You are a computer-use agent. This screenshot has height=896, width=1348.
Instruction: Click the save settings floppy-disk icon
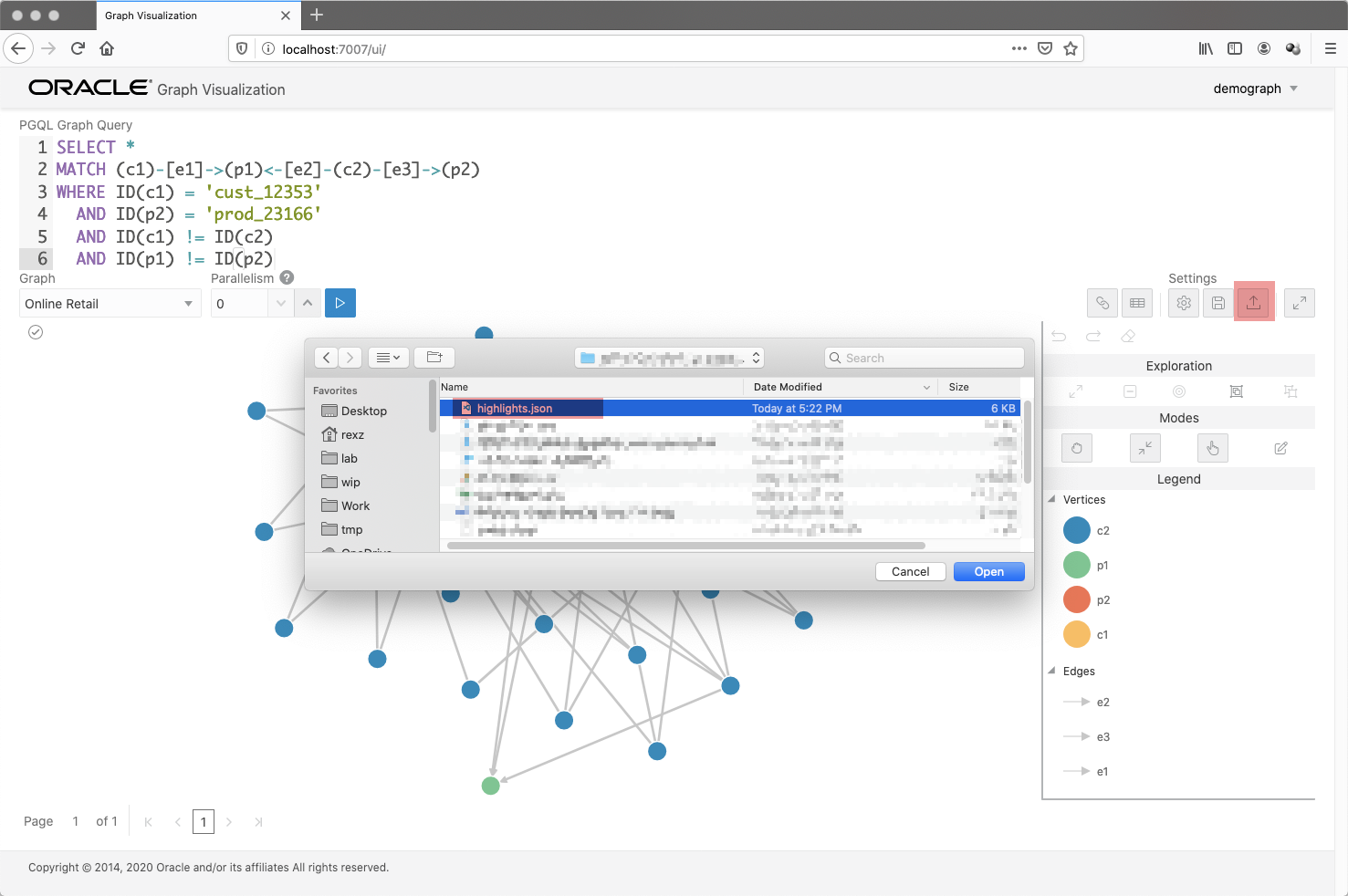point(1218,303)
